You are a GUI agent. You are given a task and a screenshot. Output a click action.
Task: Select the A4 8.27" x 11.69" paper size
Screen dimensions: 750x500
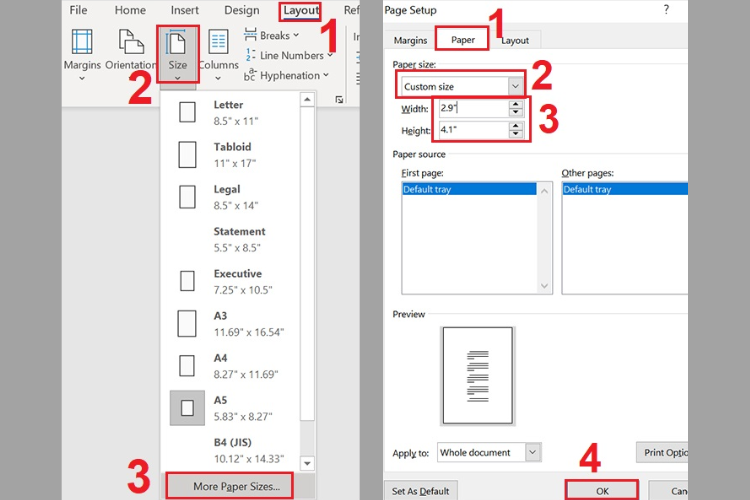(x=231, y=366)
